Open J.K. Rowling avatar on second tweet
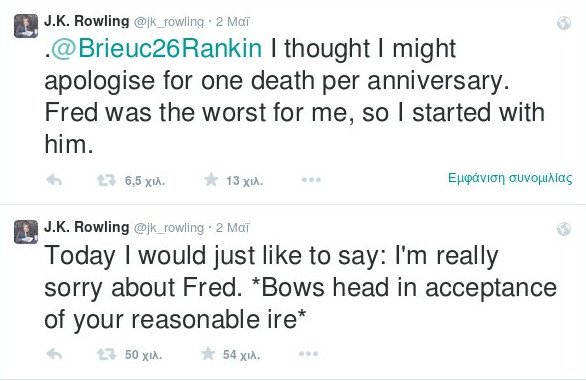Image resolution: width=586 pixels, height=381 pixels. pos(26,232)
